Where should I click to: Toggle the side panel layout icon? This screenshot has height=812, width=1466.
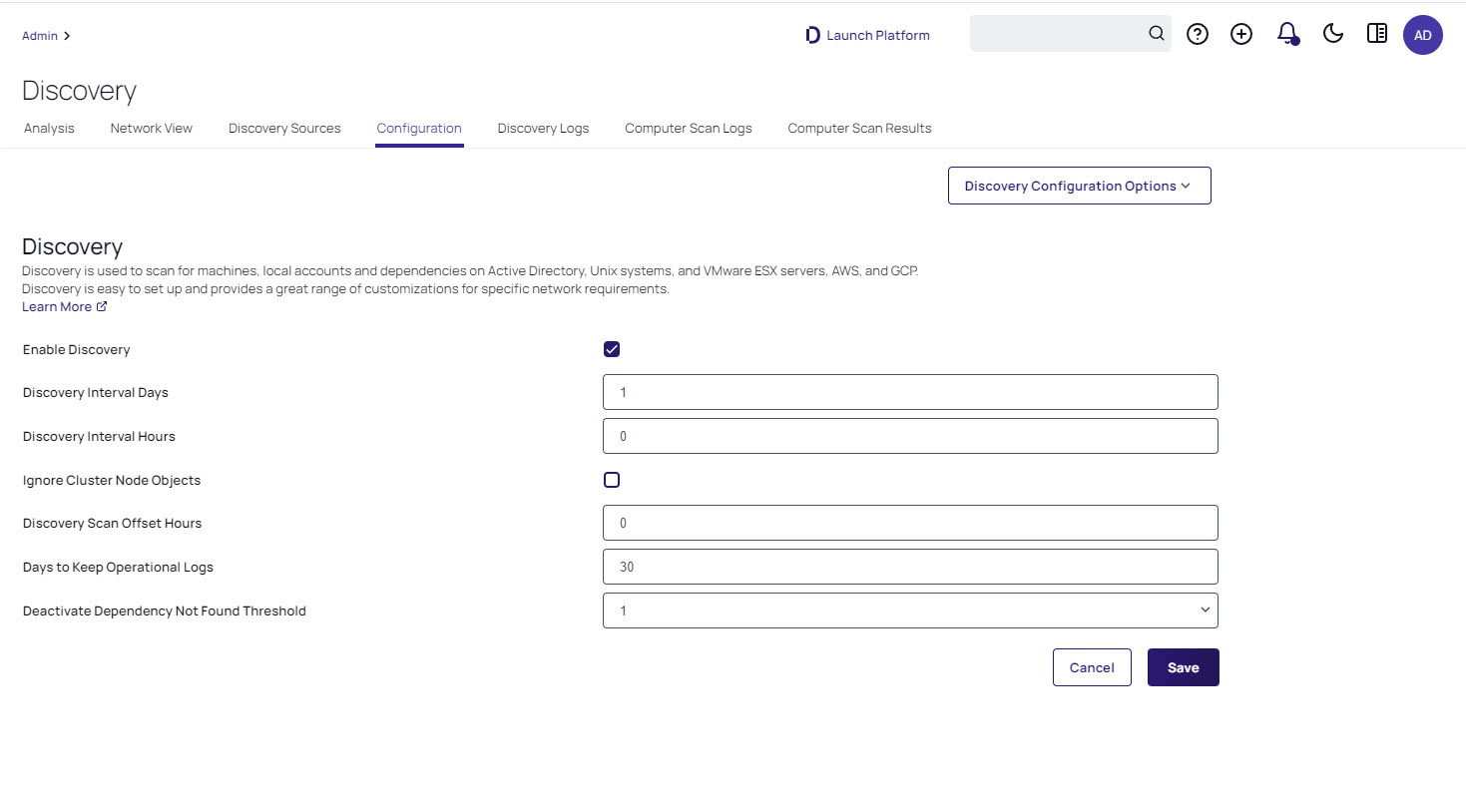[1377, 34]
